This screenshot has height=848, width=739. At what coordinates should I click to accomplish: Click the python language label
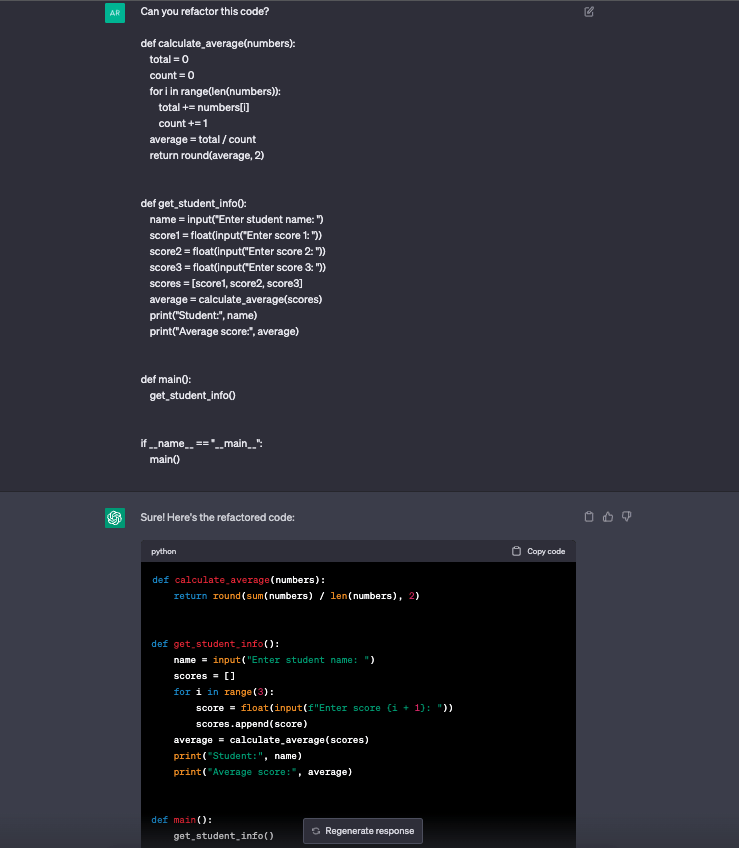point(163,551)
